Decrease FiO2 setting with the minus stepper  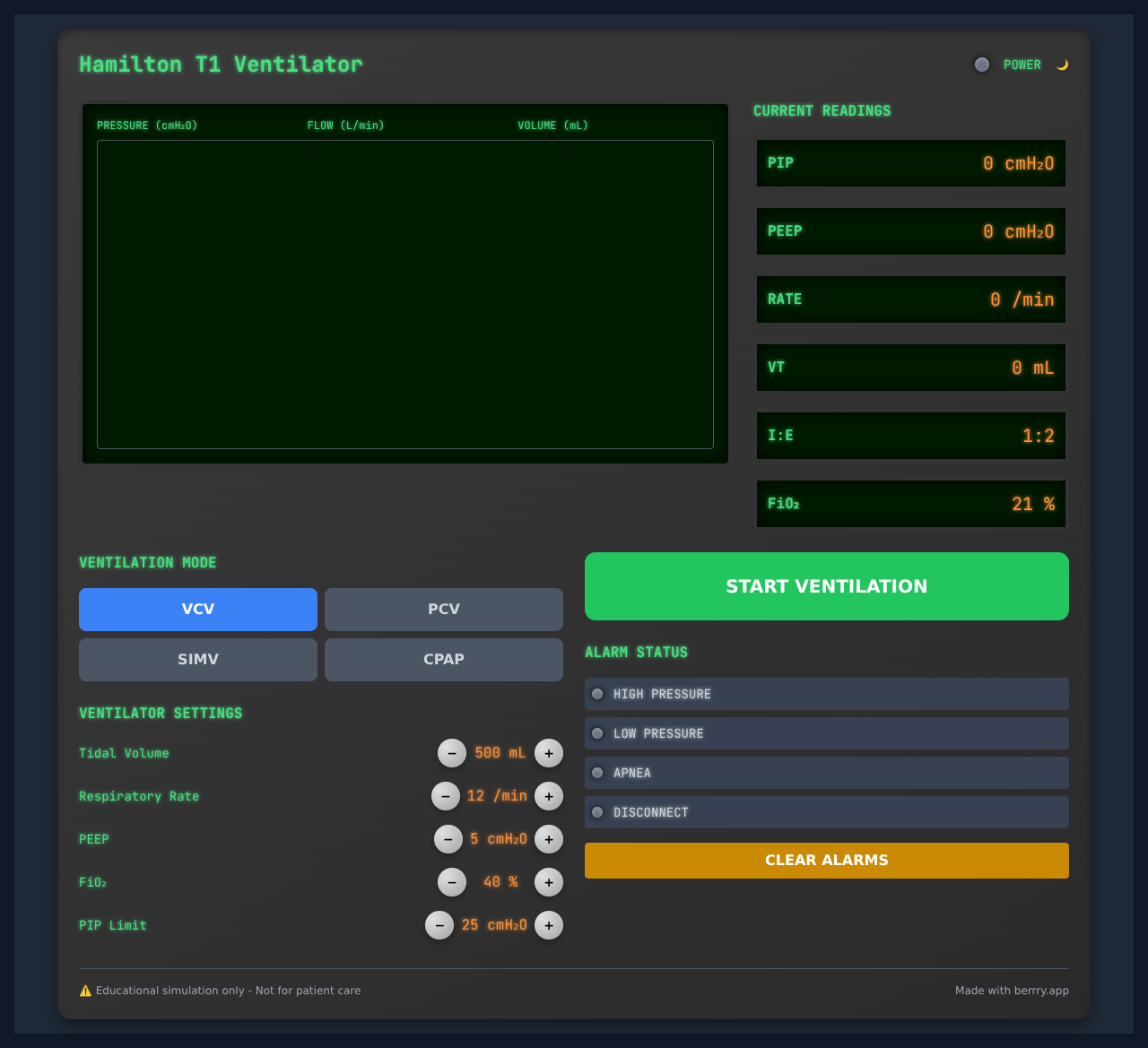tap(451, 882)
